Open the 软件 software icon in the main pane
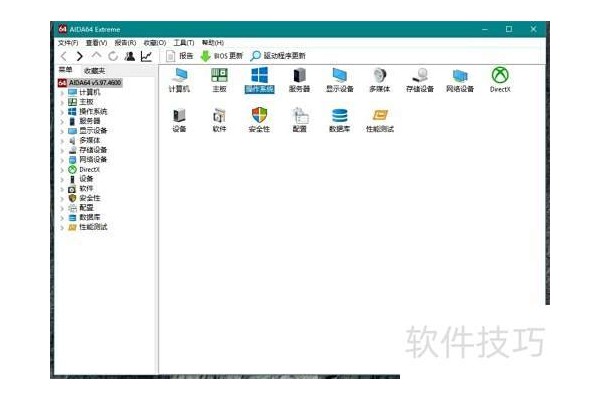The image size is (600, 400). pyautogui.click(x=219, y=120)
